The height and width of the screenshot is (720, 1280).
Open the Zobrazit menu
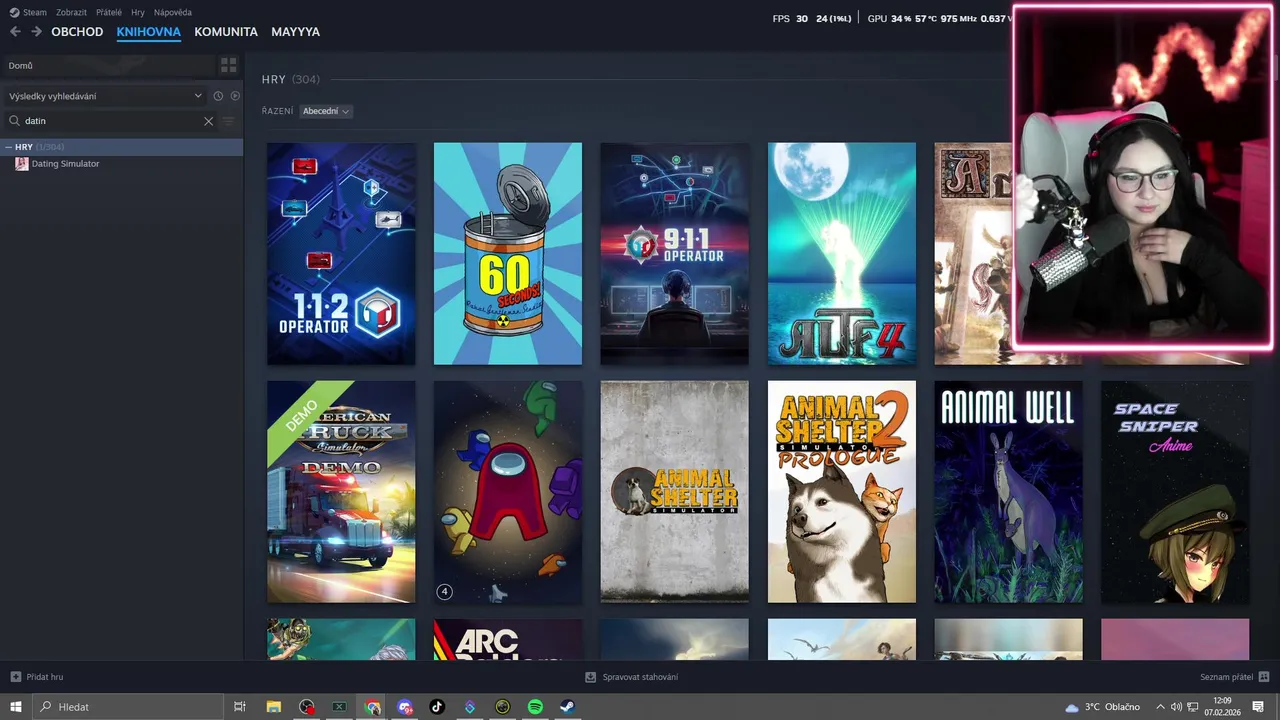point(71,12)
